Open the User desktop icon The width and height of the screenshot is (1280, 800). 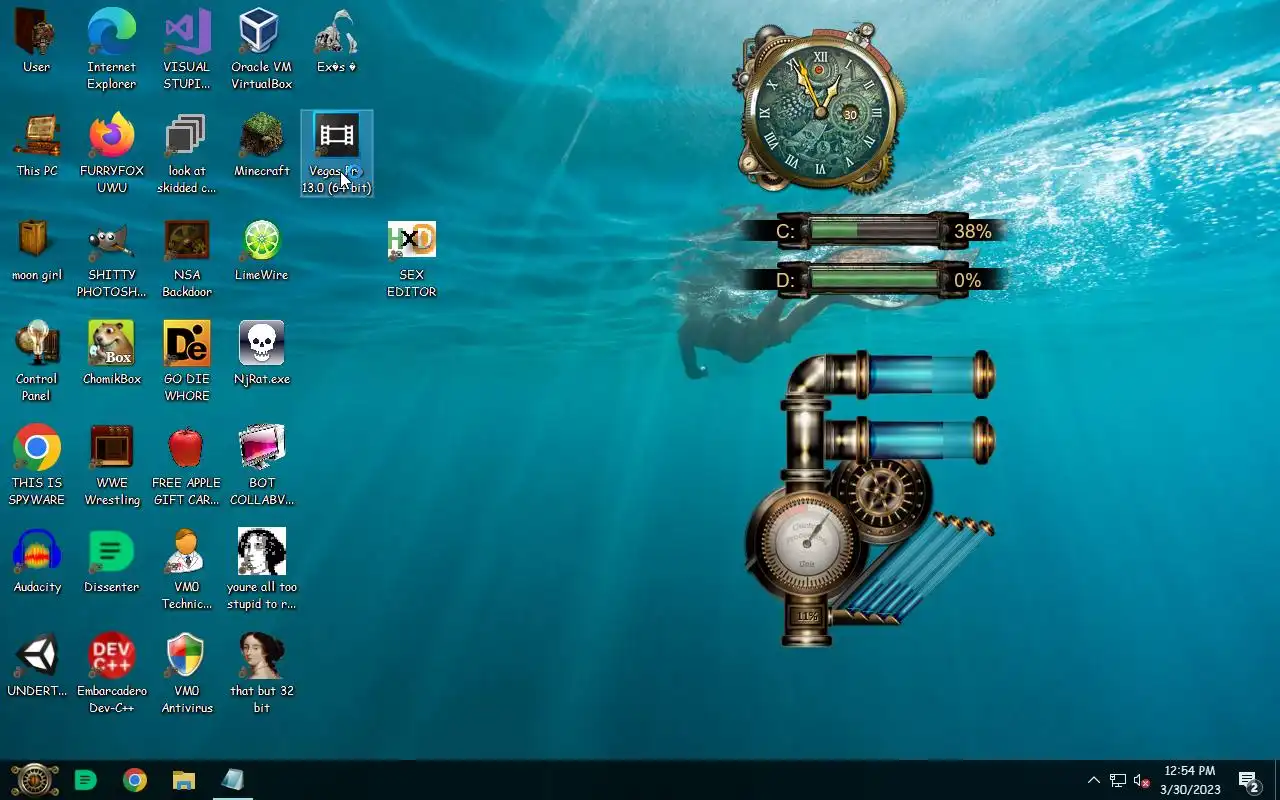pyautogui.click(x=37, y=42)
